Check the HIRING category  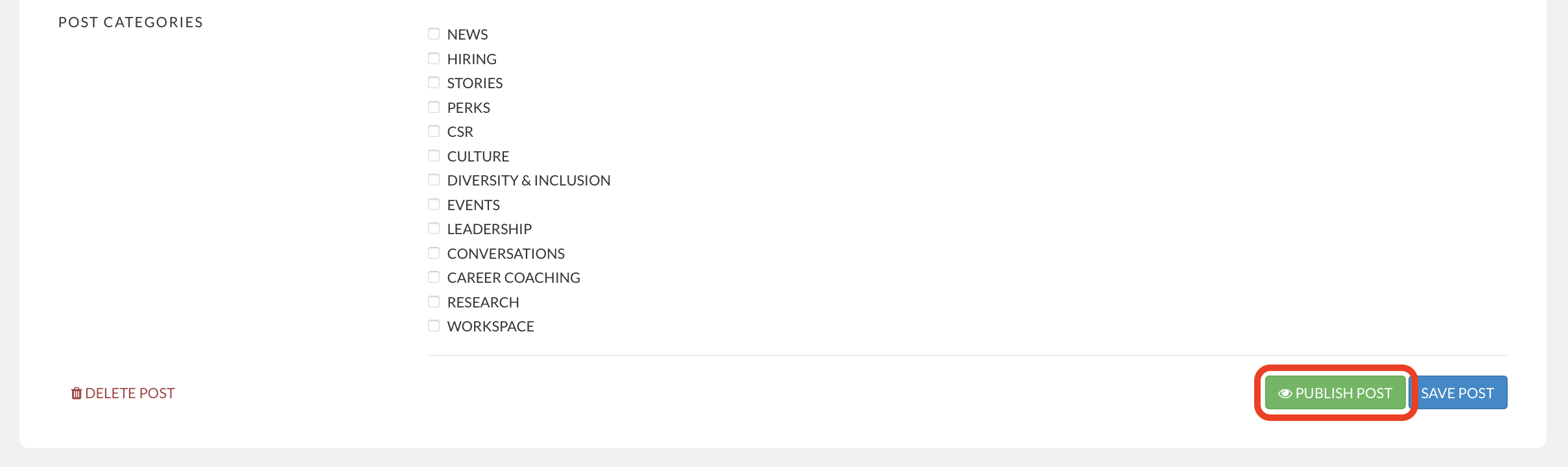click(x=434, y=58)
